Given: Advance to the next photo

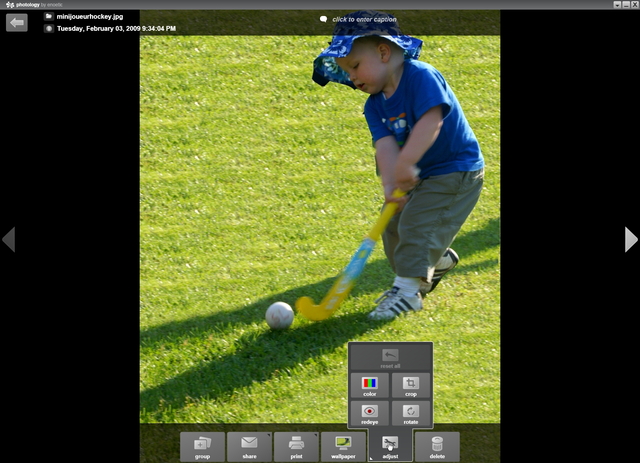Looking at the screenshot, I should [630, 239].
